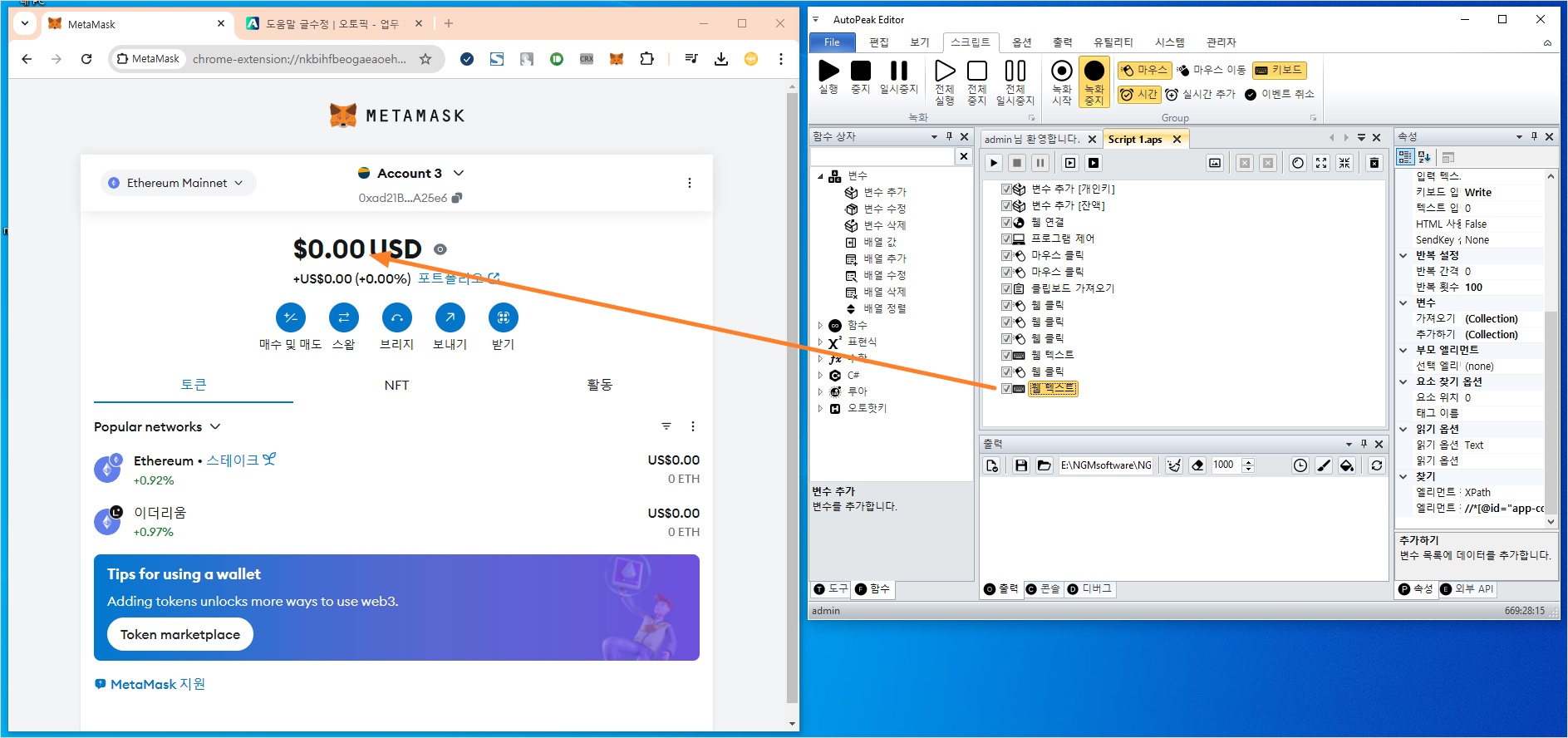Click the save disk icon in output panel

point(1021,465)
